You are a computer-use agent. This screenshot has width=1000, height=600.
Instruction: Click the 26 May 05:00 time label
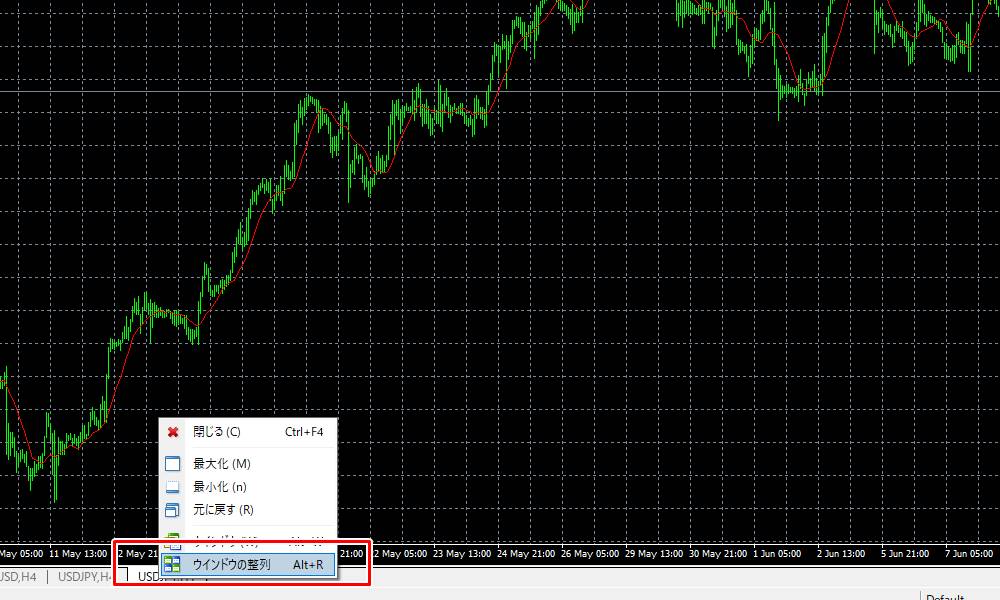point(591,553)
